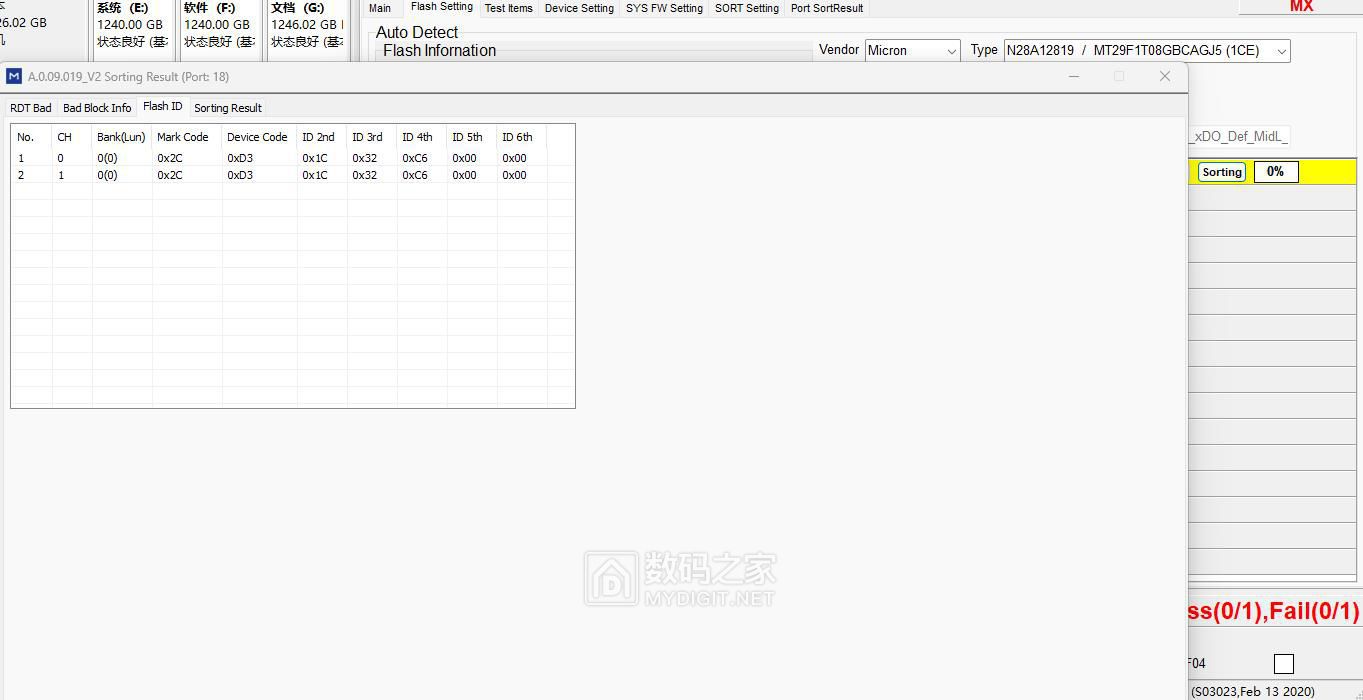
Task: Click row 2 ID 3rd value 0x32
Action: [x=372, y=175]
